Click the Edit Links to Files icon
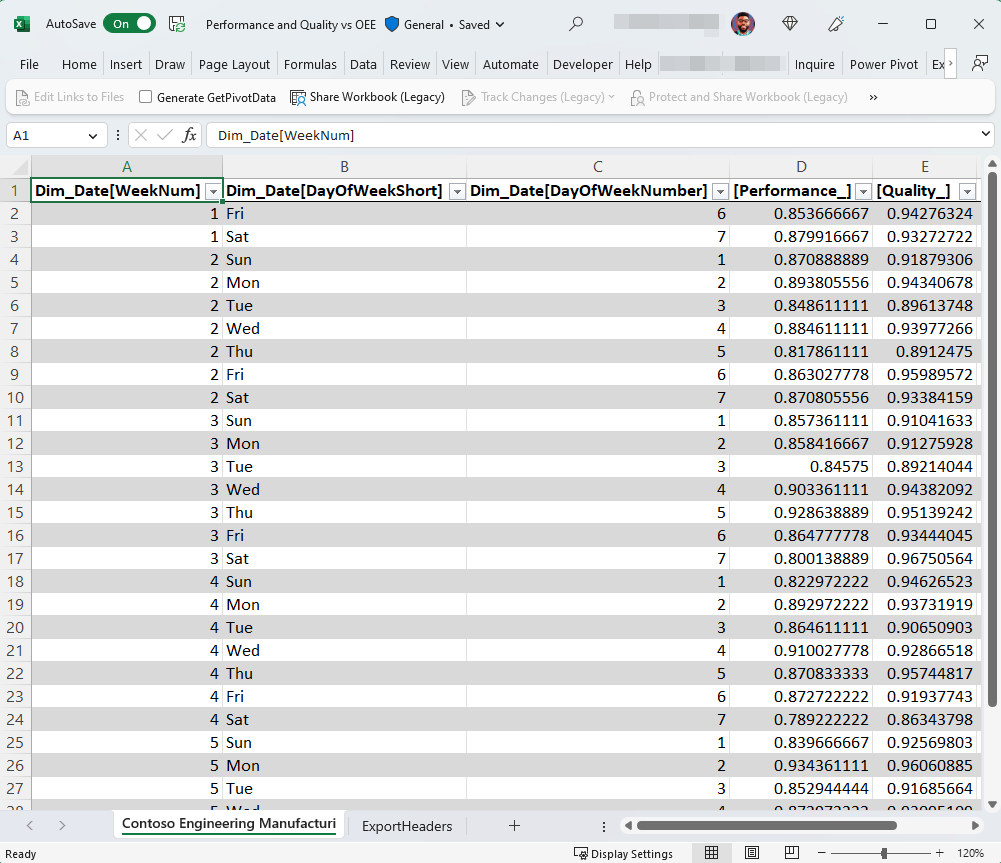The height and width of the screenshot is (863, 1001). pos(23,97)
